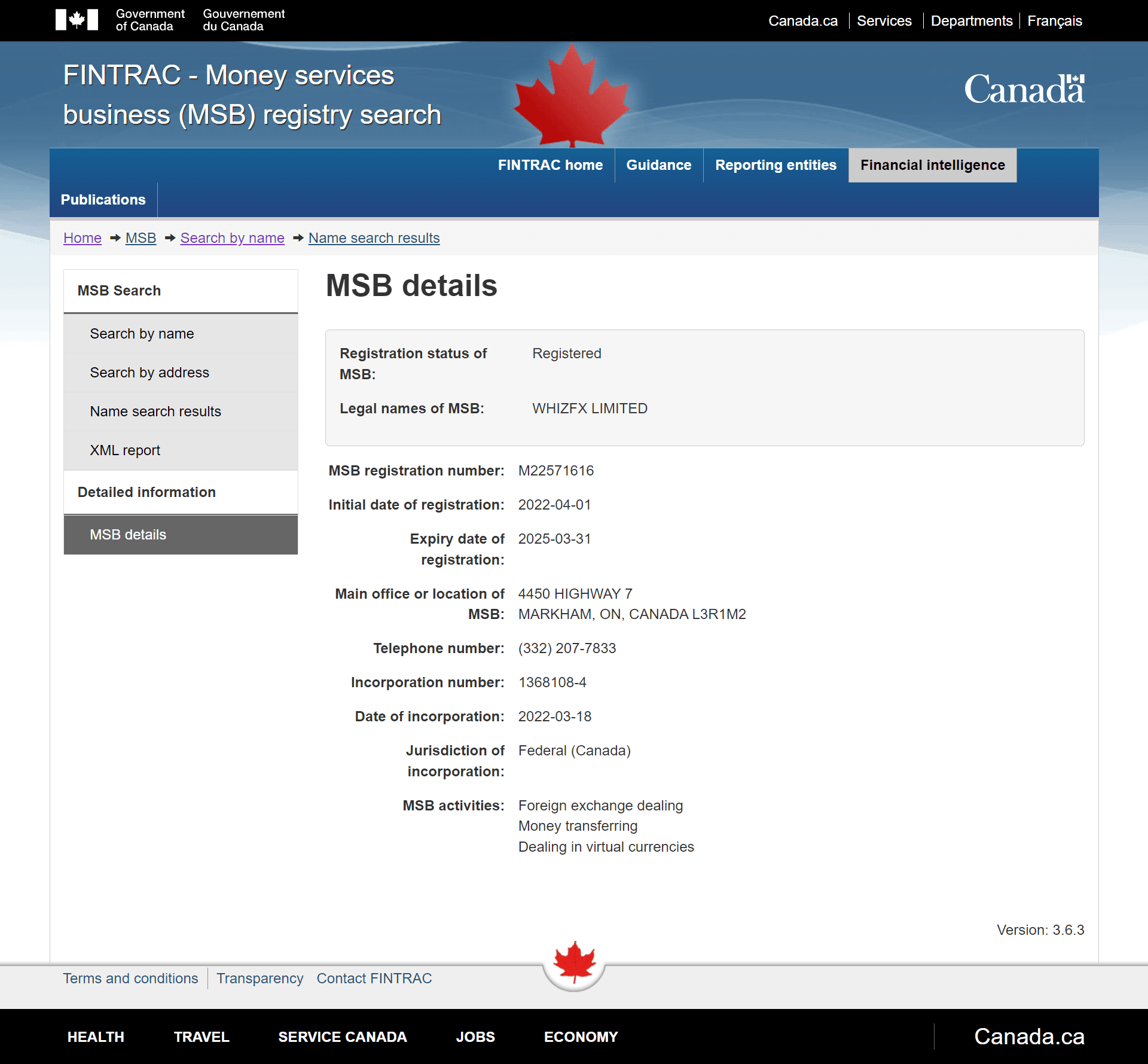The height and width of the screenshot is (1064, 1148).
Task: Click the MSB Search sidebar heading
Action: coord(119,291)
